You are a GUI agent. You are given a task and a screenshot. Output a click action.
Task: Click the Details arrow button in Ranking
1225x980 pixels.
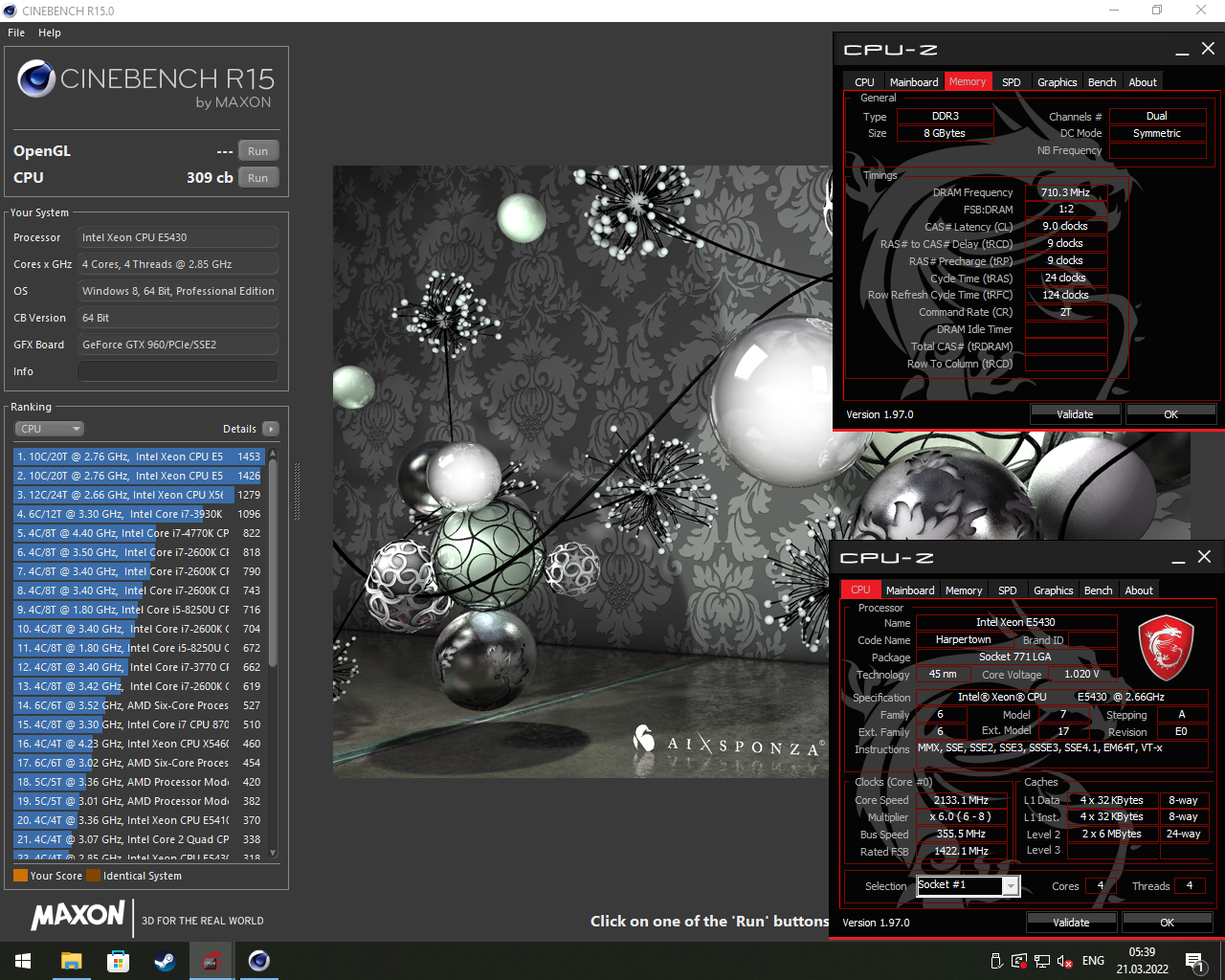271,429
